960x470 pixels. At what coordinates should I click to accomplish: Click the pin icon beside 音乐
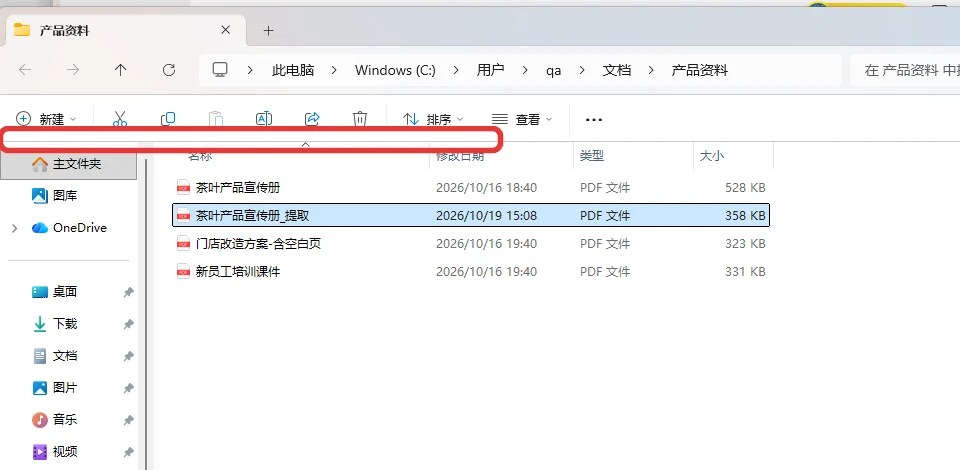[x=129, y=420]
